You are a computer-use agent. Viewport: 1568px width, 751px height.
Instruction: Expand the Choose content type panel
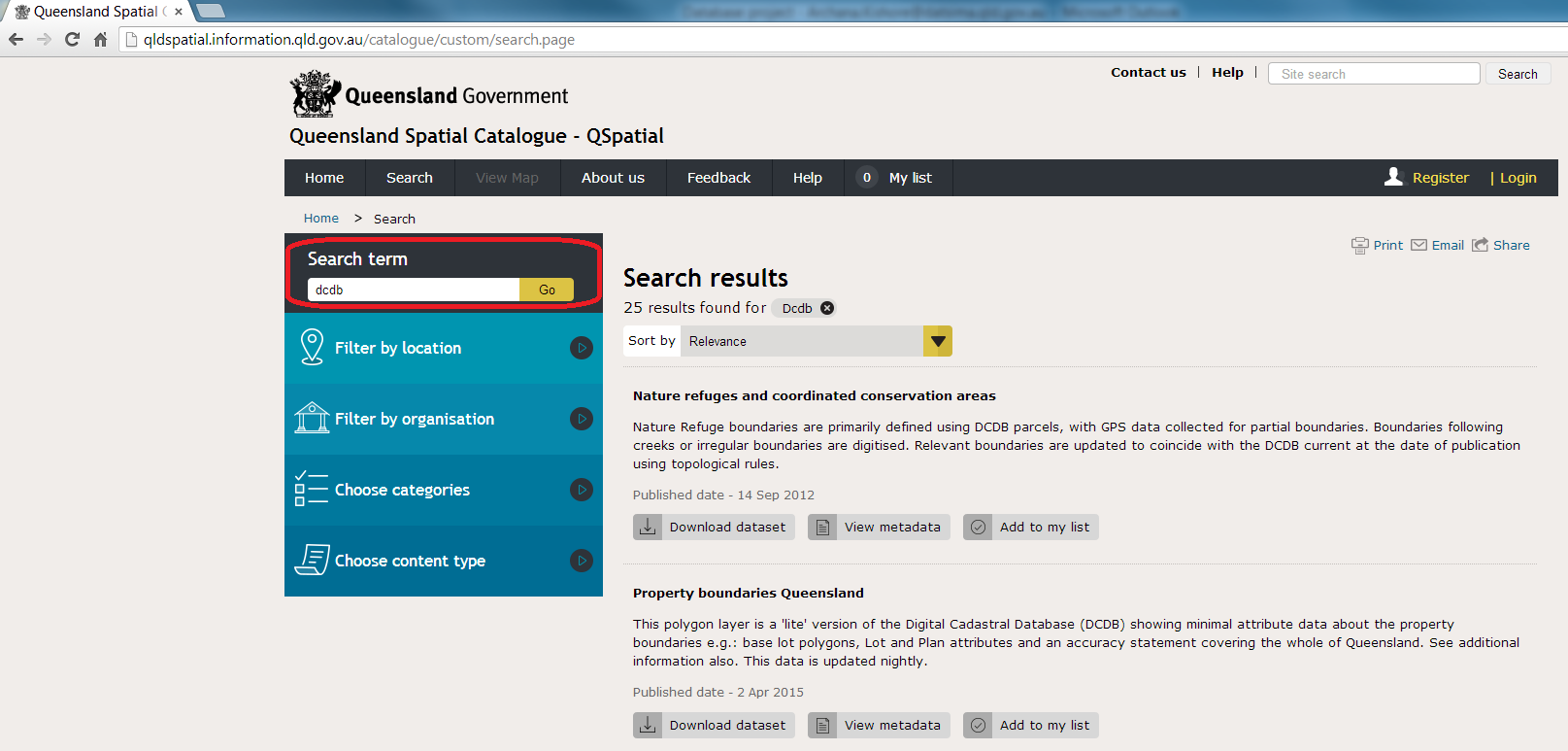pos(581,561)
